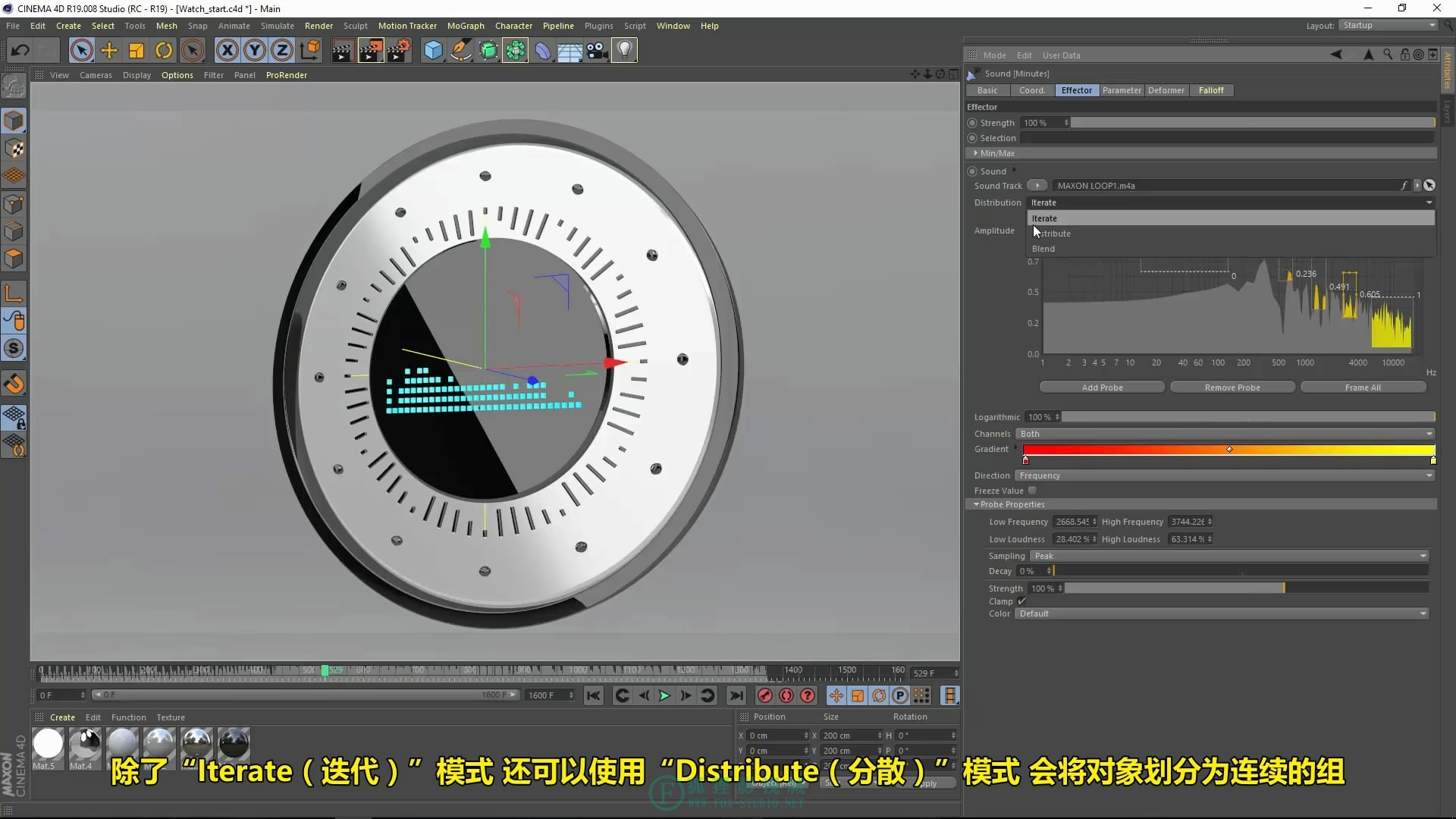
Task: Open the MoGraph menu
Action: 465,26
